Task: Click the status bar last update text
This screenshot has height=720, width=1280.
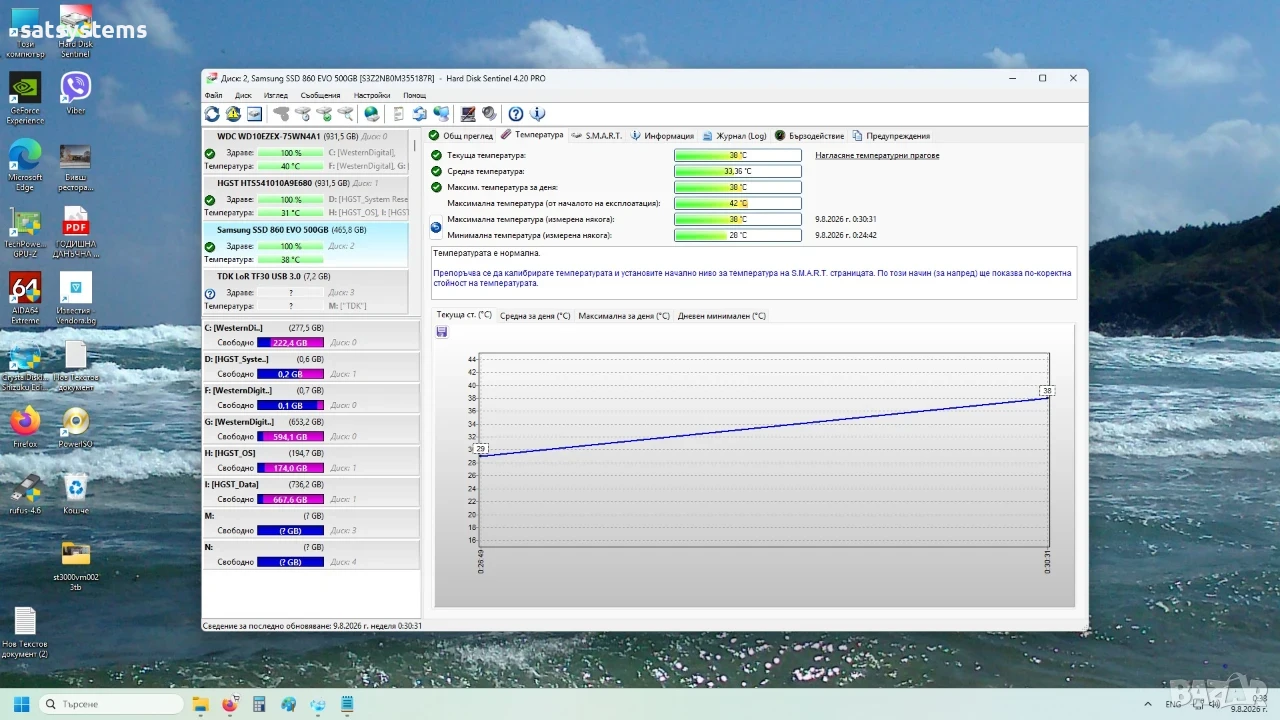Action: 312,626
